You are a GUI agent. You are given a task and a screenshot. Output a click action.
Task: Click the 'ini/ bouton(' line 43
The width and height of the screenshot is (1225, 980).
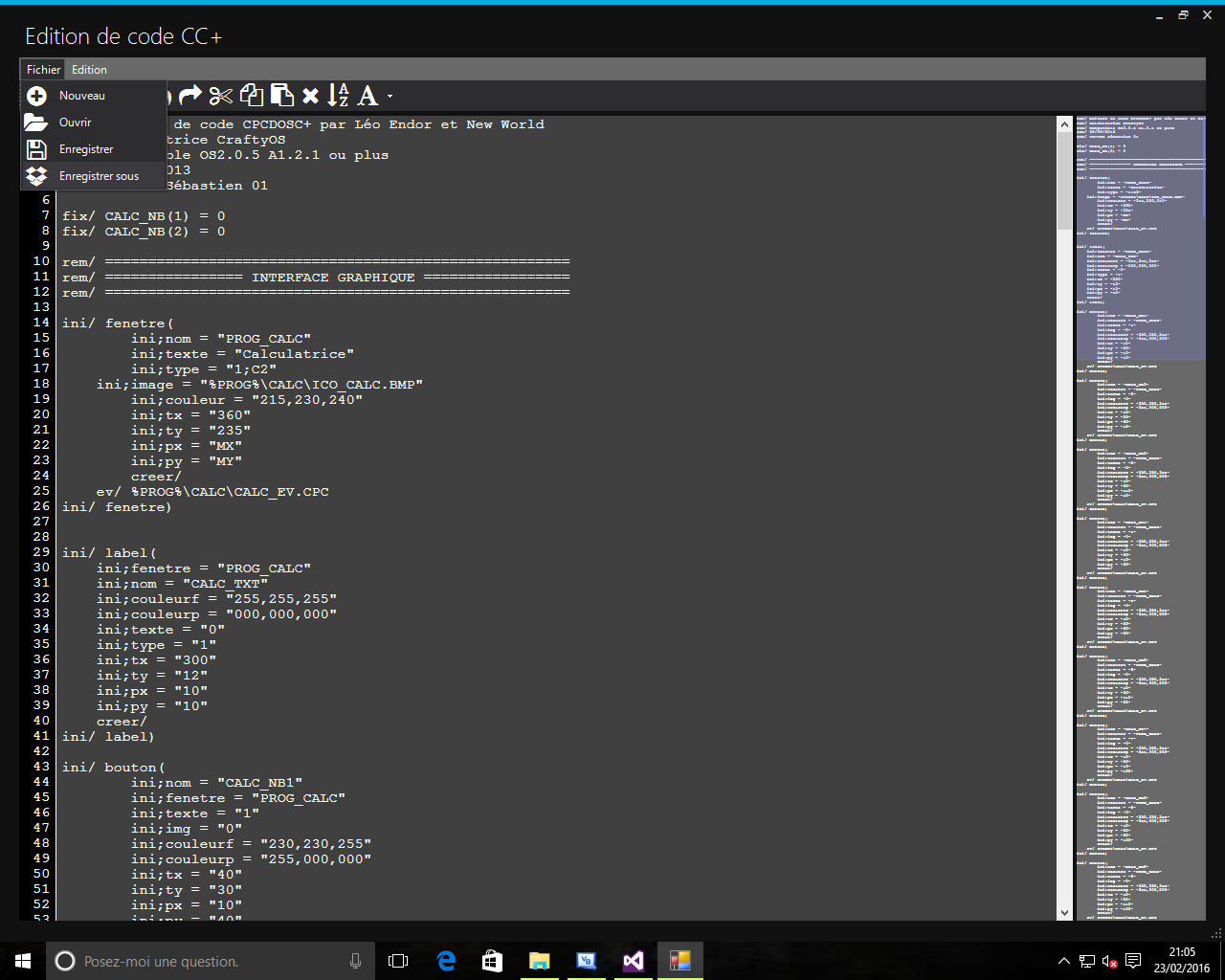pyautogui.click(x=114, y=768)
